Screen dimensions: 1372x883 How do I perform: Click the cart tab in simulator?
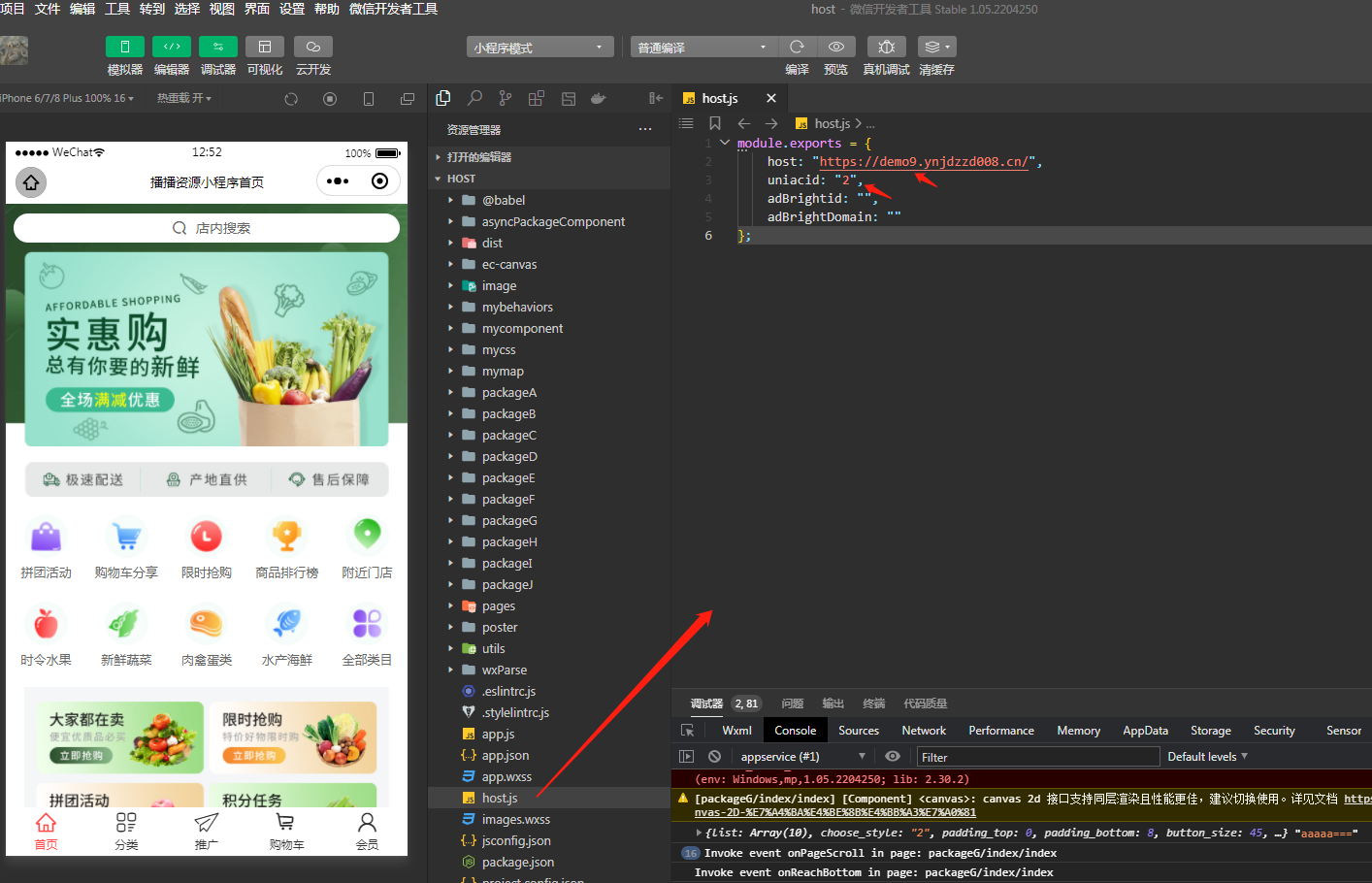tap(286, 832)
